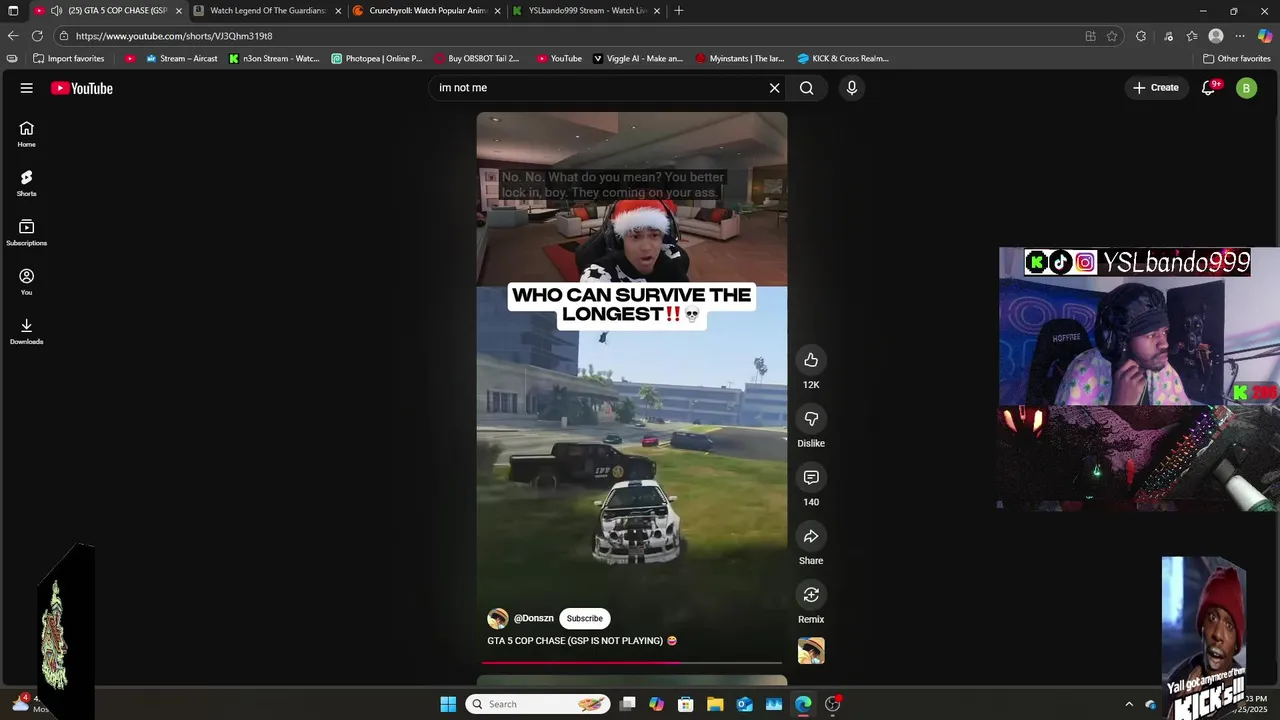Screen dimensions: 1280x720
Task: Switch to GTA 5 COP CHASE tab
Action: click(108, 11)
